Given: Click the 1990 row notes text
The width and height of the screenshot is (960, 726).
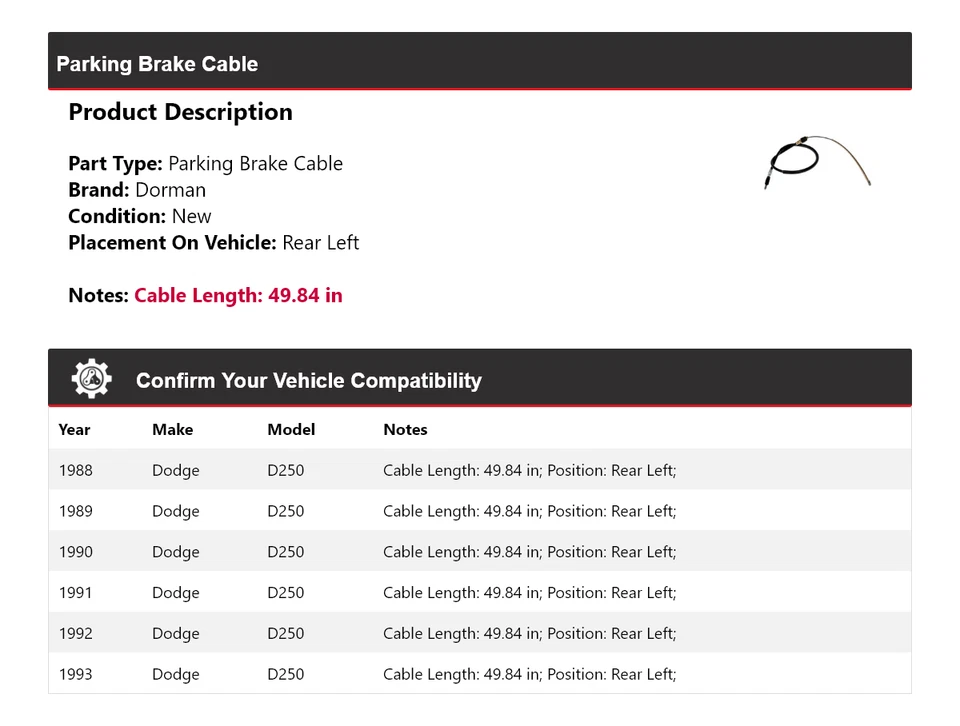Looking at the screenshot, I should point(529,552).
